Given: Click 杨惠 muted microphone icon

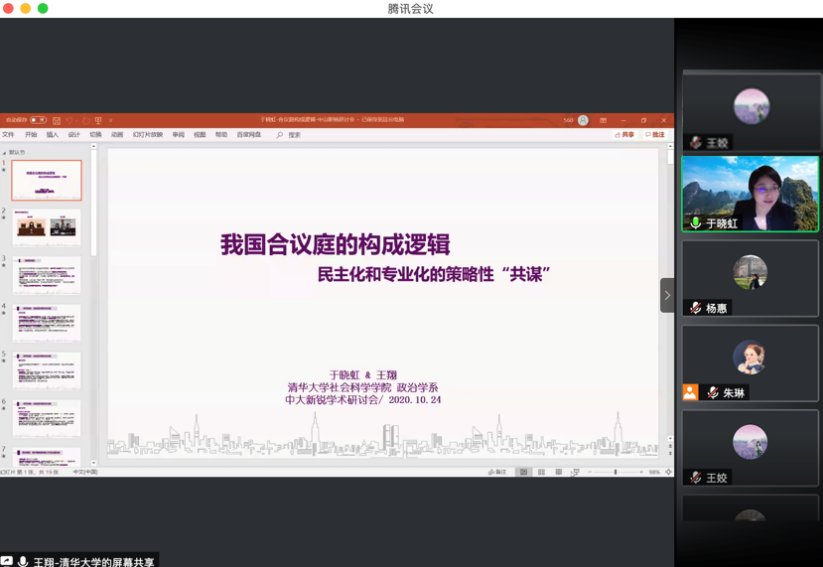Looking at the screenshot, I should coord(695,308).
